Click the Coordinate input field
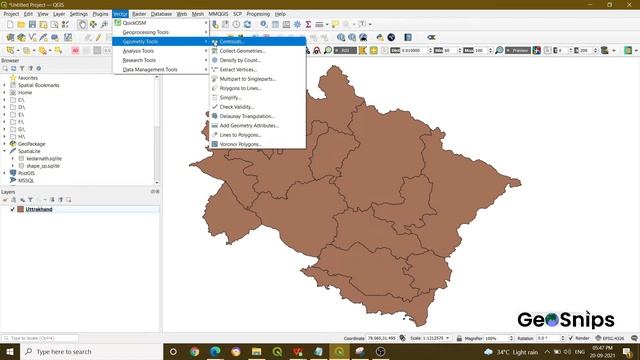The height and width of the screenshot is (360, 640). point(382,338)
